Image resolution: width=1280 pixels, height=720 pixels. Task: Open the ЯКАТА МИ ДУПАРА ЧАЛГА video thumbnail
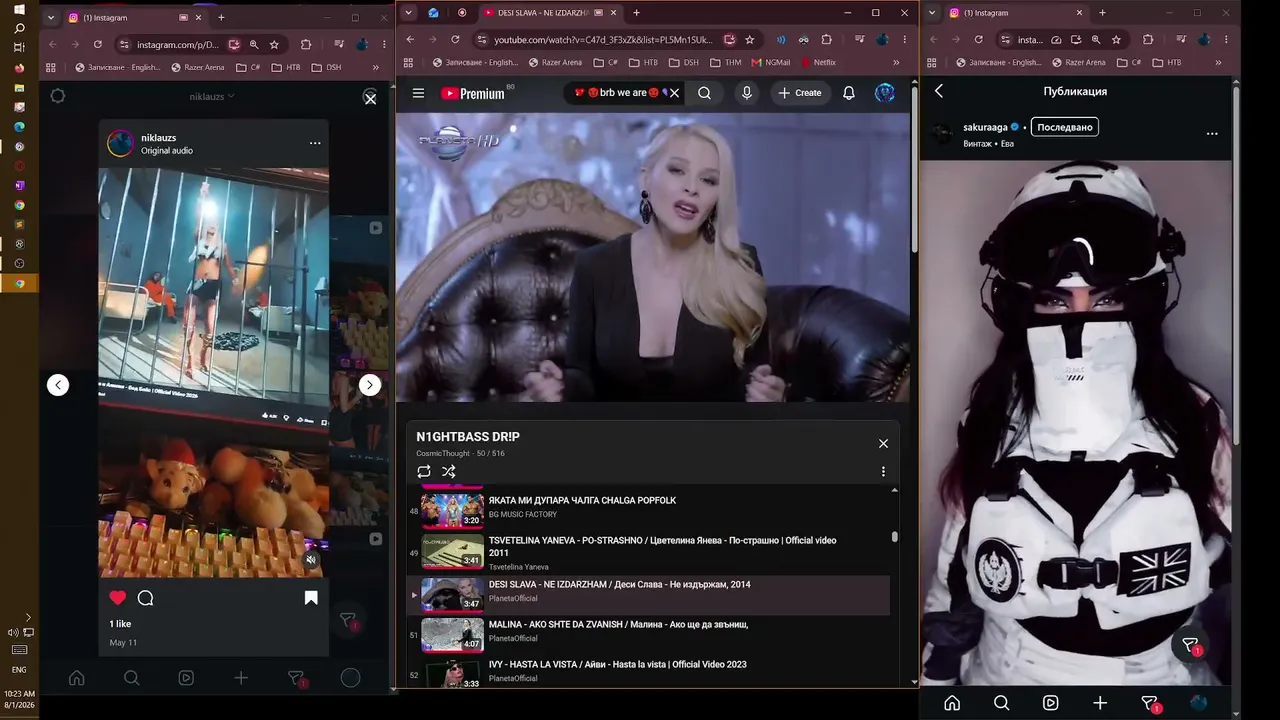[452, 510]
